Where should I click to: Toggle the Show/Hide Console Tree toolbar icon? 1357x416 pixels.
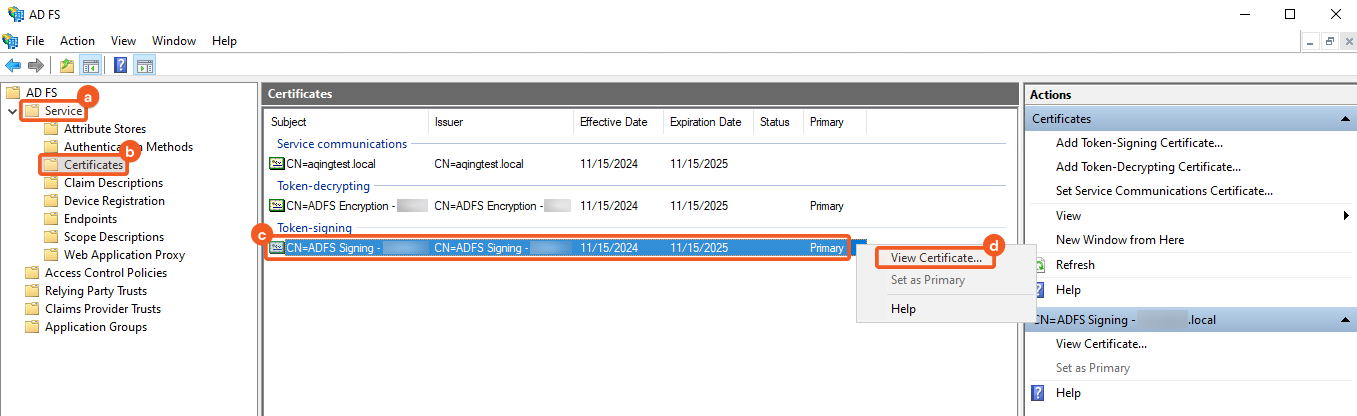point(90,65)
